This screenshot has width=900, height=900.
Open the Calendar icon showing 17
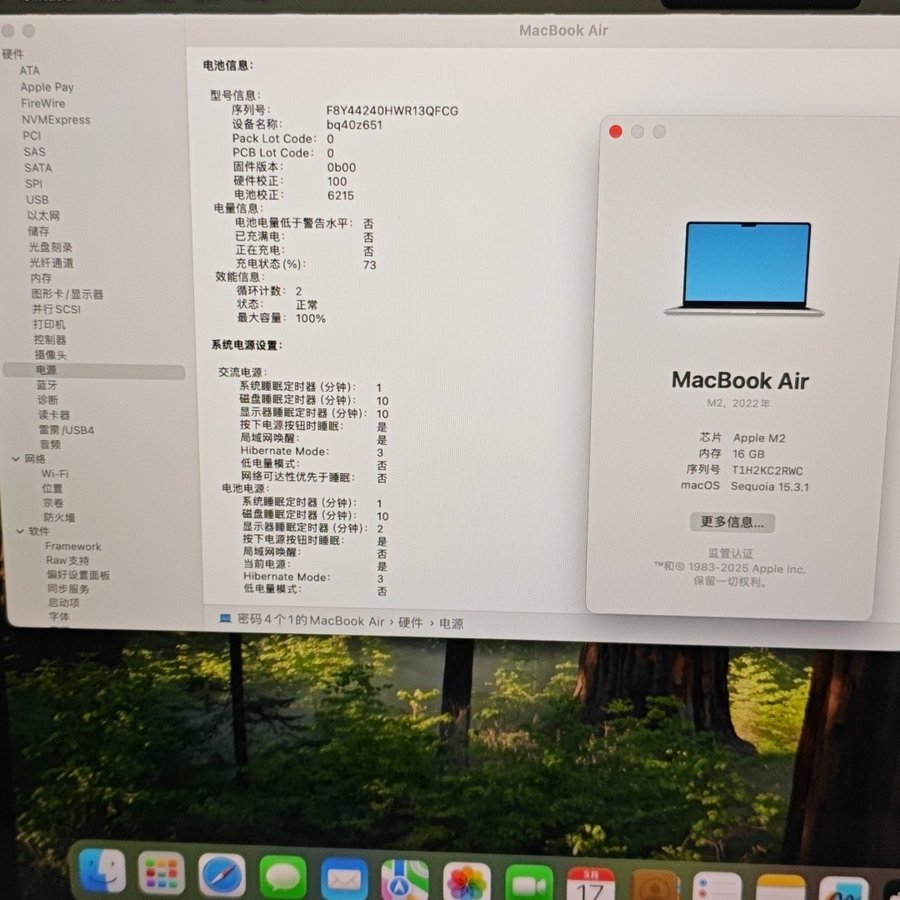pyautogui.click(x=591, y=884)
